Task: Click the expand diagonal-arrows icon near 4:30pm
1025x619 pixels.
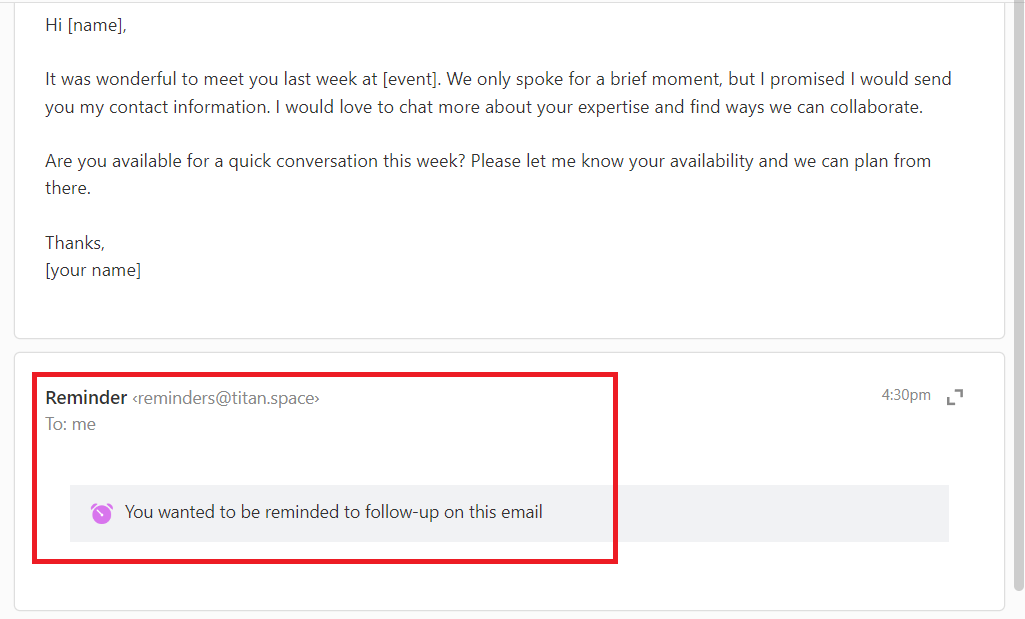Action: pyautogui.click(x=954, y=397)
